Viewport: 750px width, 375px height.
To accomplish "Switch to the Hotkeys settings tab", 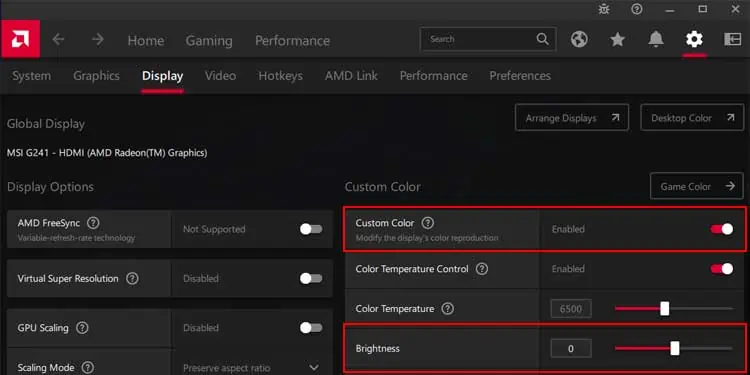I will tap(280, 76).
